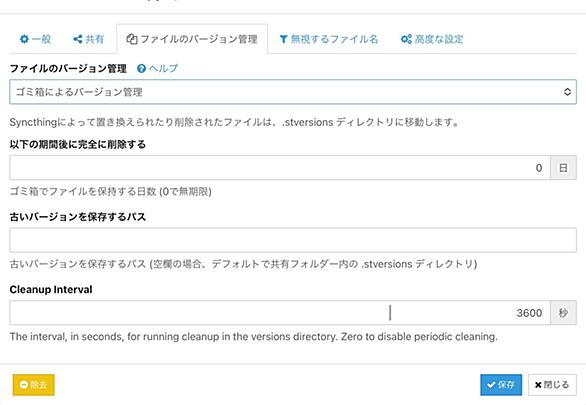Save settings with the 保存 button
586x405 pixels.
coord(501,384)
